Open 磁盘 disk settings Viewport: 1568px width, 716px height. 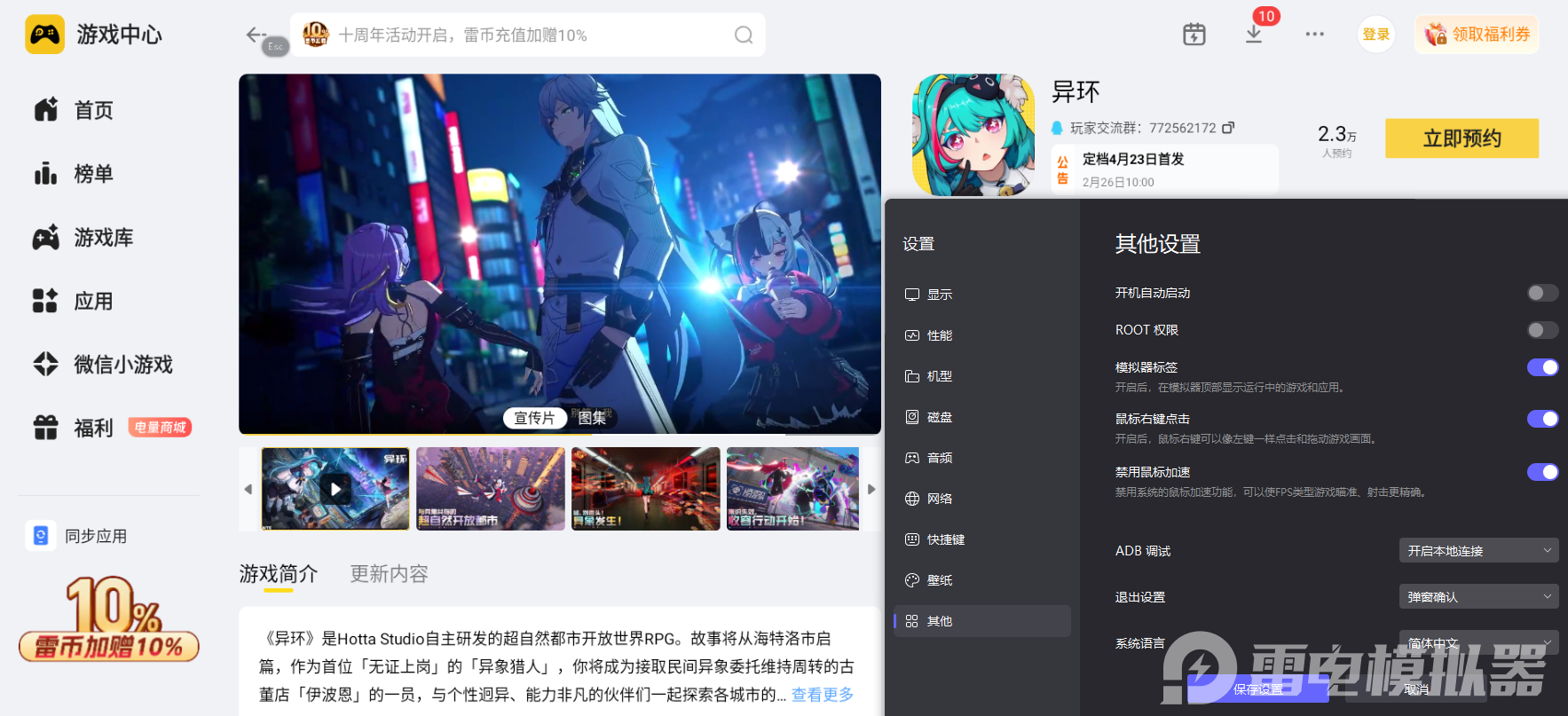click(x=982, y=417)
